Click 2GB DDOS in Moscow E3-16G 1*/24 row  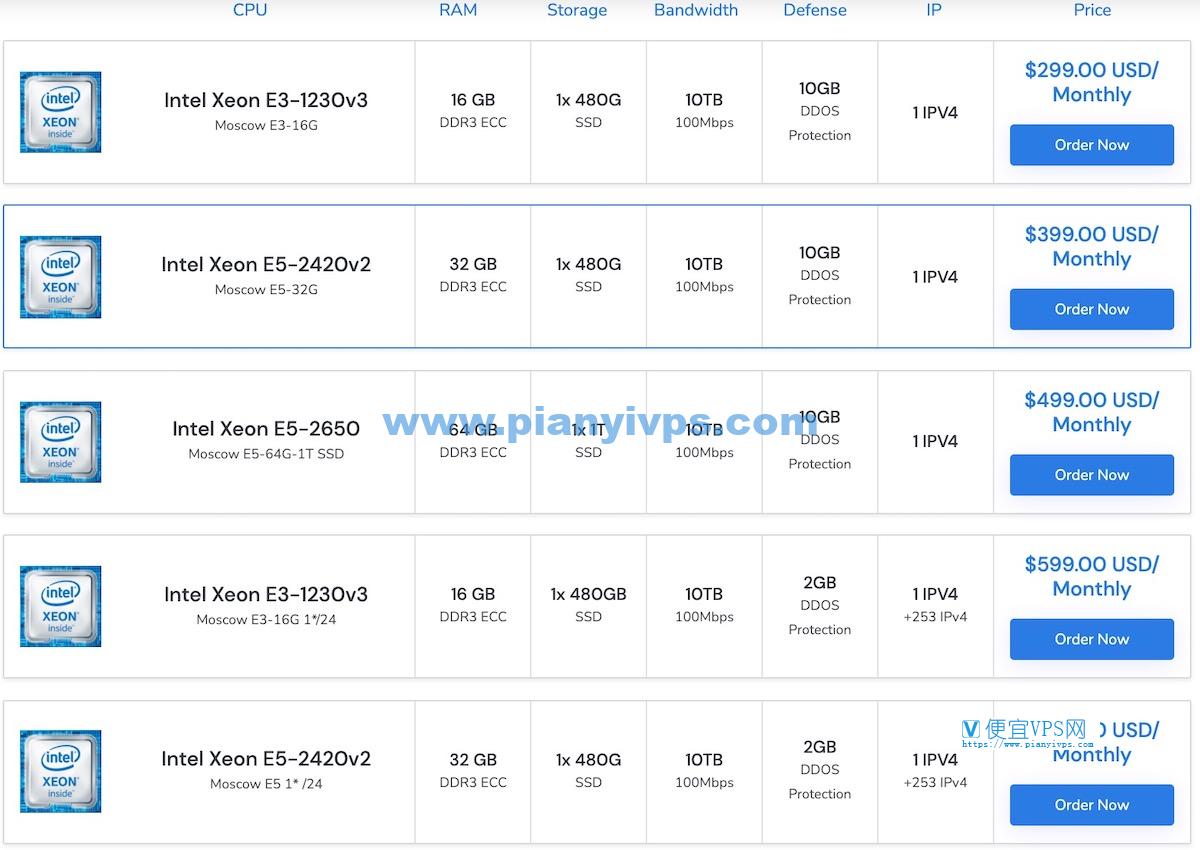pyautogui.click(x=819, y=583)
